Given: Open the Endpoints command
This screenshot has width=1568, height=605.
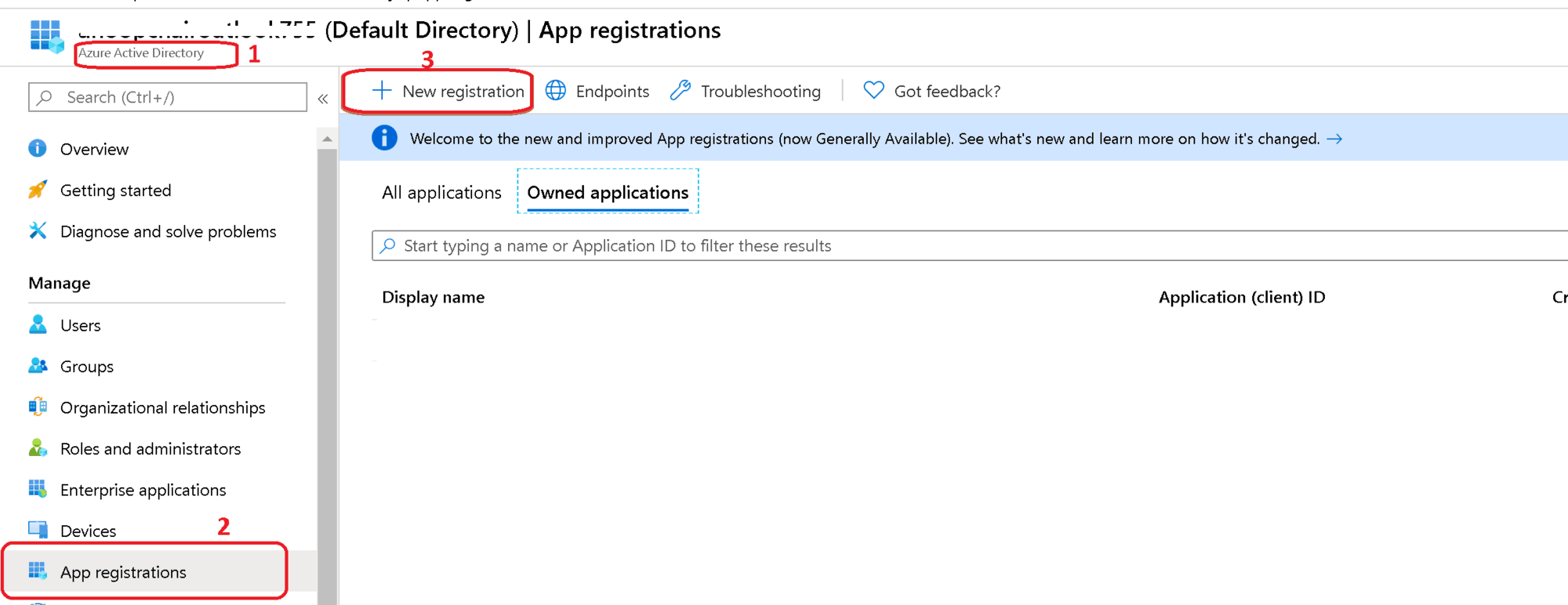Looking at the screenshot, I should [597, 91].
